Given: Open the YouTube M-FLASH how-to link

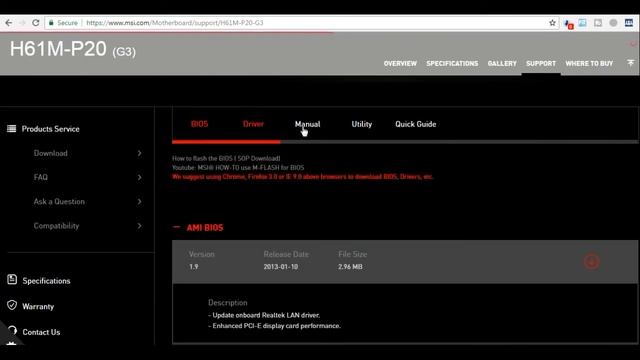Looking at the screenshot, I should [238, 168].
